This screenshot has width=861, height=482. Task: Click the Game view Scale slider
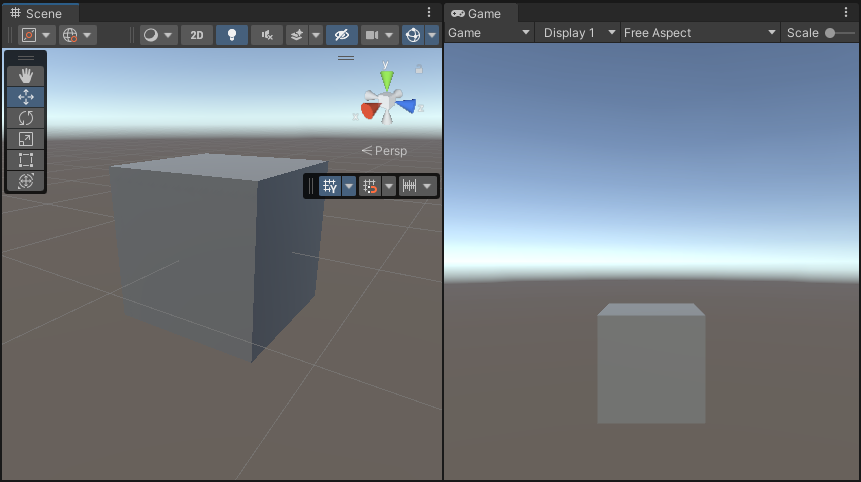coord(838,33)
